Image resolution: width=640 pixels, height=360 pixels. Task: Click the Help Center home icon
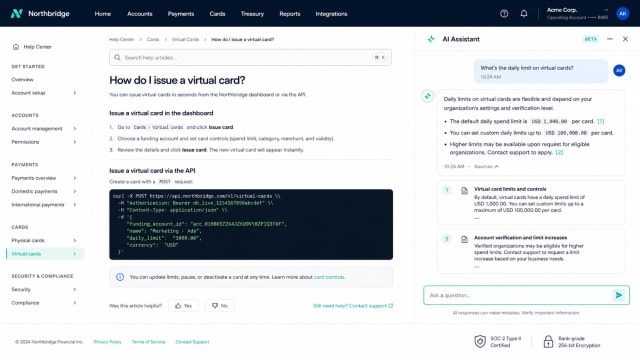coord(16,47)
